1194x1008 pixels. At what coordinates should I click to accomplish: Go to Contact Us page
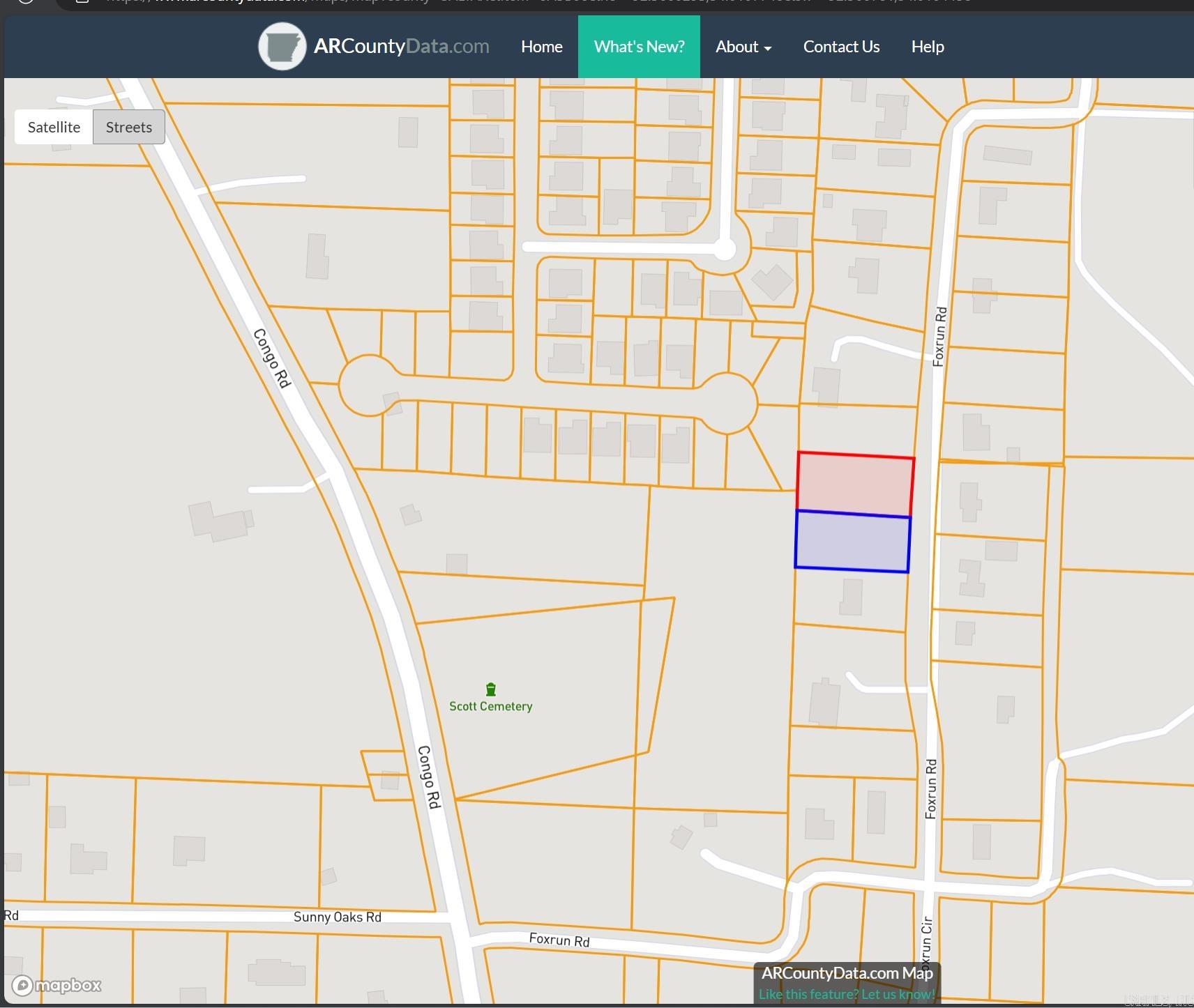point(841,47)
